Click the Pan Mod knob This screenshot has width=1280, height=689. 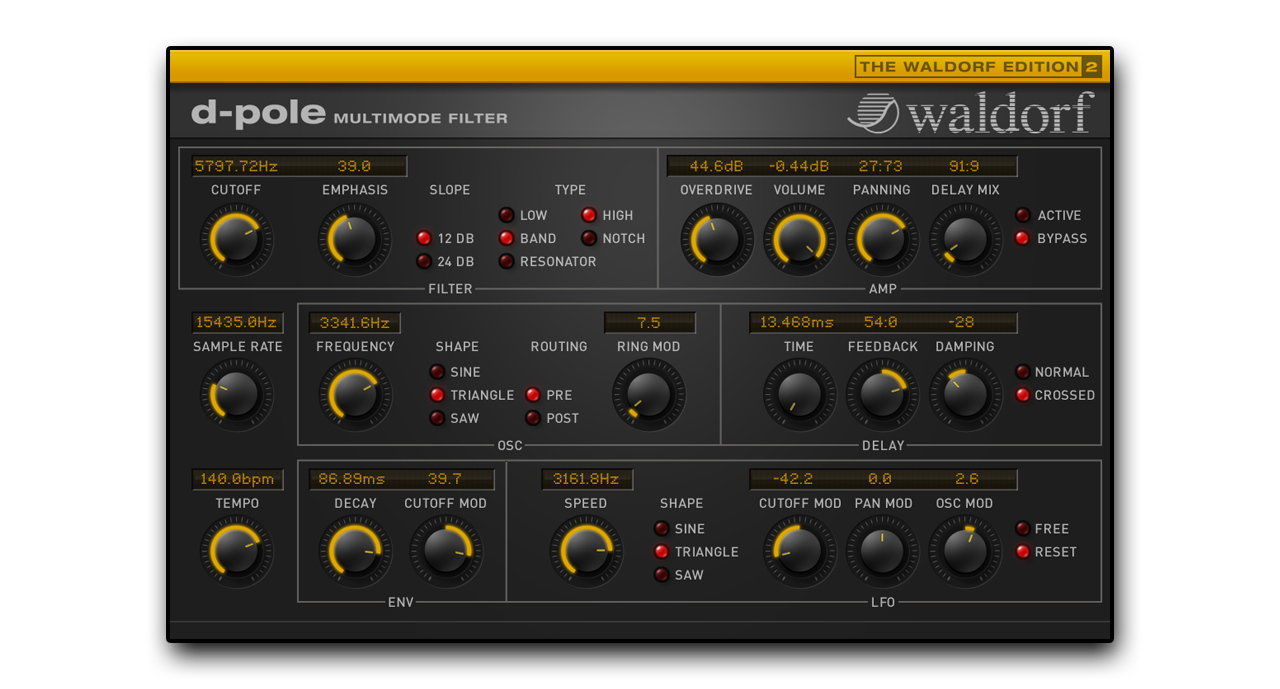pos(882,552)
